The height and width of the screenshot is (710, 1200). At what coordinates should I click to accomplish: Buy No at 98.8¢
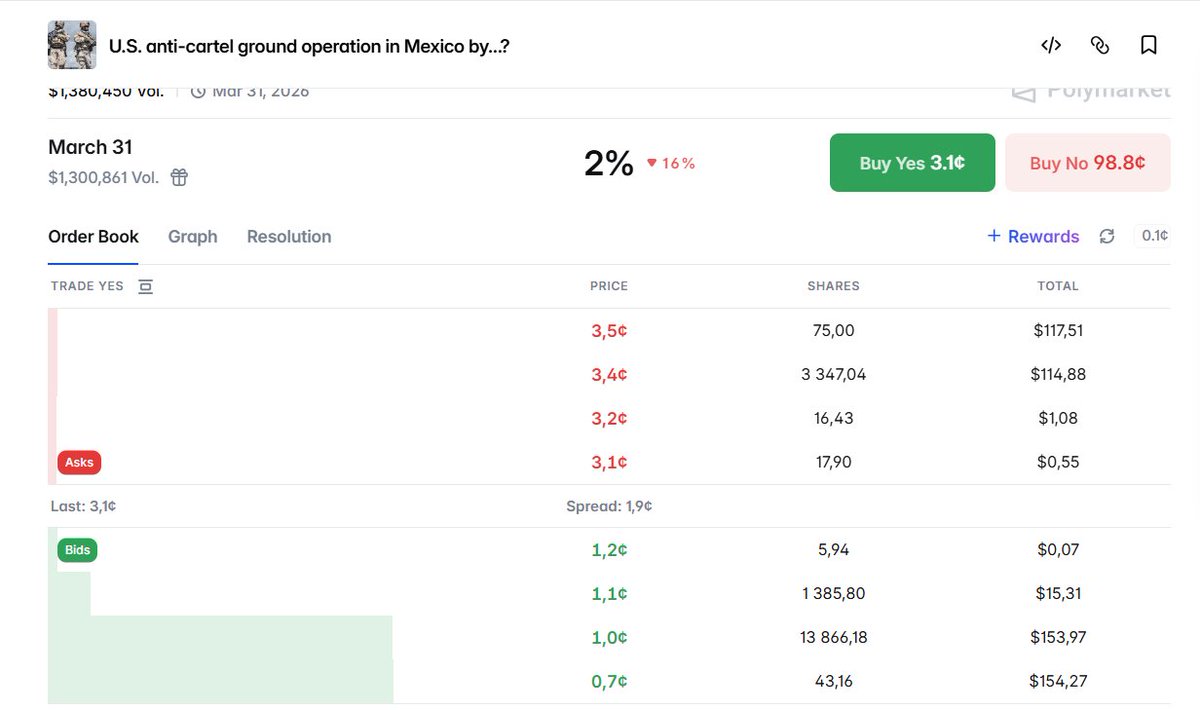click(x=1088, y=162)
